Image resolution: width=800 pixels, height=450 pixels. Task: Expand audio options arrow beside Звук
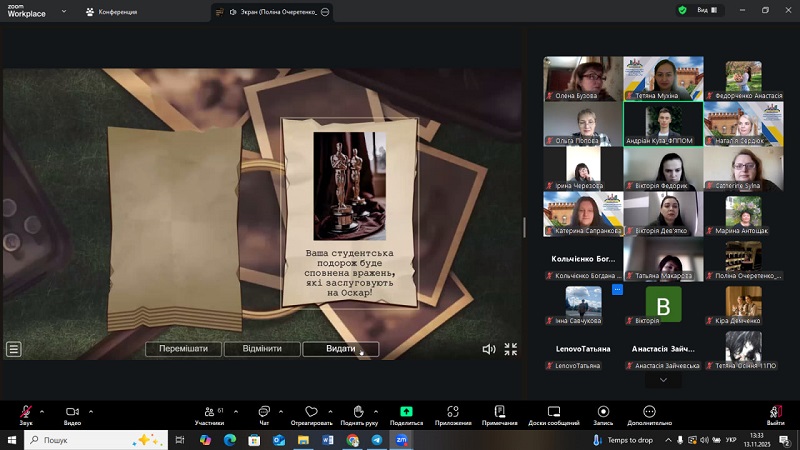pyautogui.click(x=43, y=410)
